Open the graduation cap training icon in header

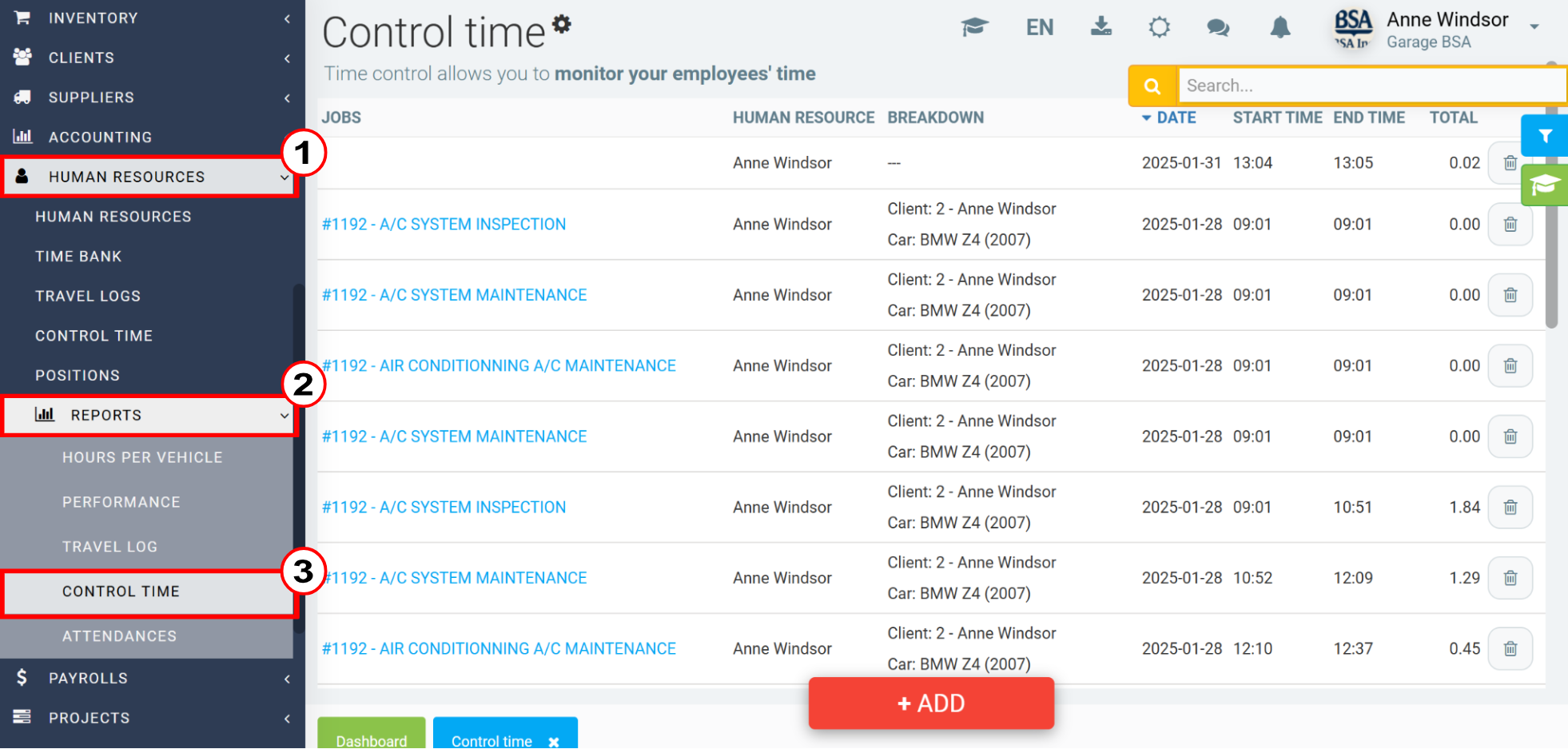pos(974,27)
